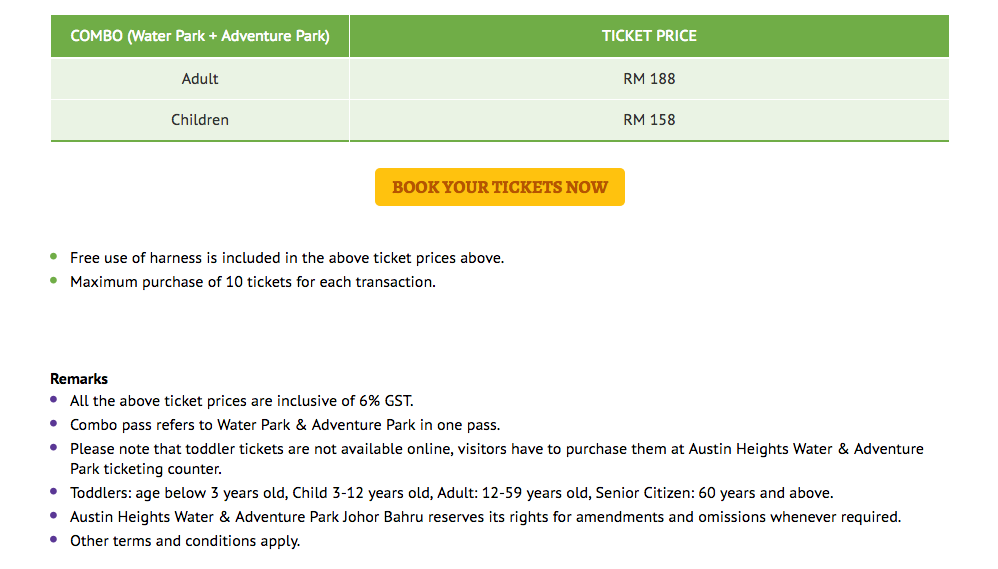Click the green bullet before the harness note
Image resolution: width=998 pixels, height=569 pixels.
pos(54,257)
